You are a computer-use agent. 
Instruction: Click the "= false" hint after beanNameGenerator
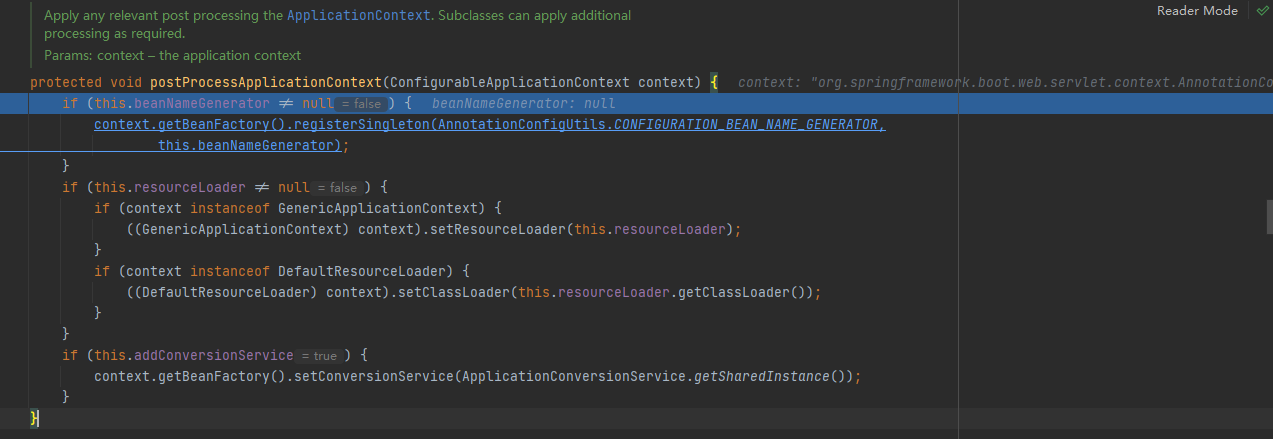[x=361, y=104]
